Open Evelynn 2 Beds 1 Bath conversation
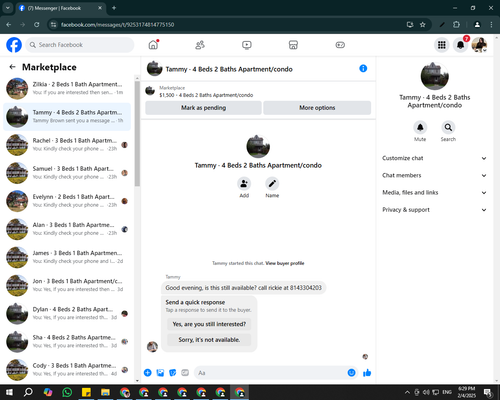 pos(67,201)
